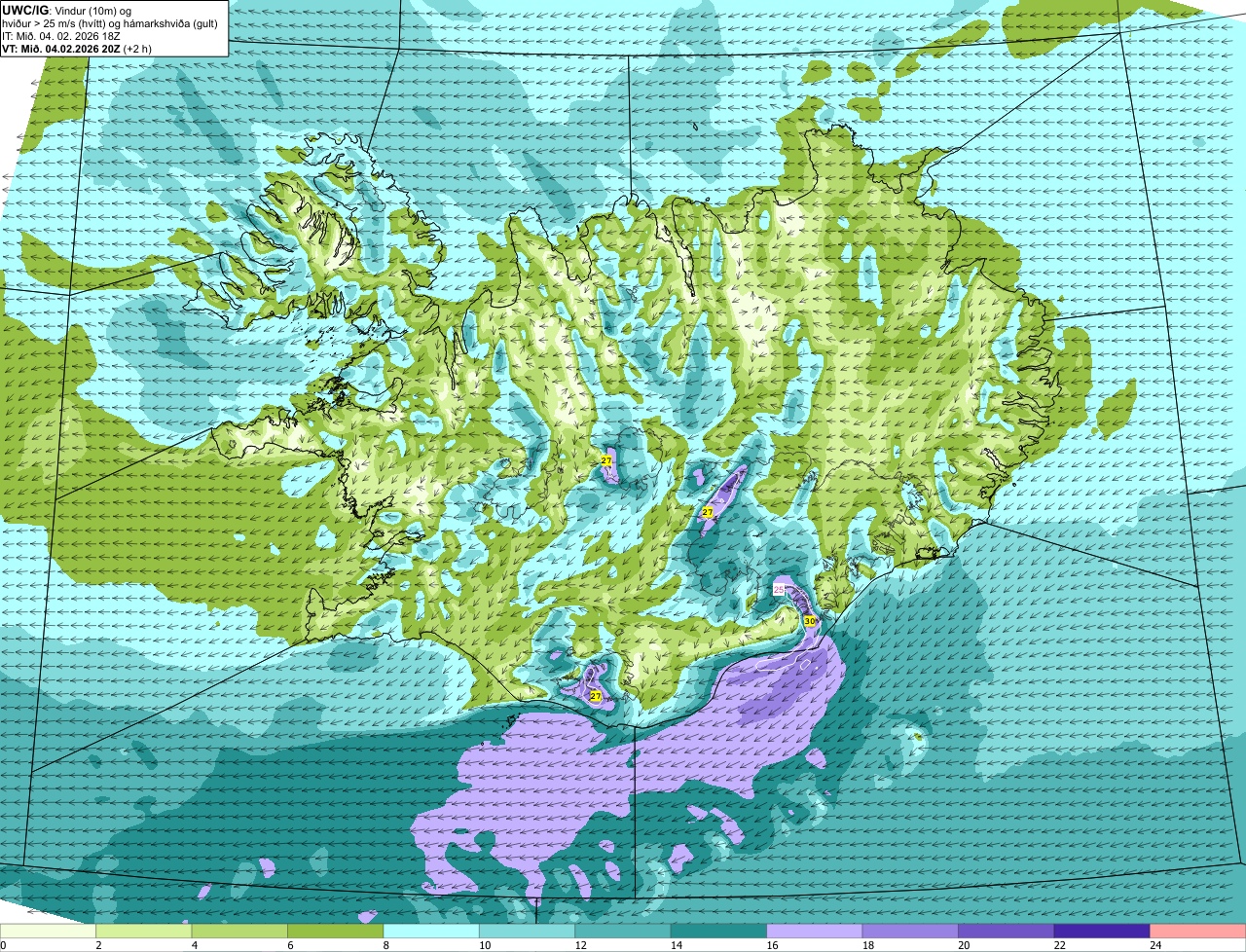This screenshot has height=952, width=1246.
Task: Pick the 20–22 m/s violet legend segment
Action: coord(1007,932)
